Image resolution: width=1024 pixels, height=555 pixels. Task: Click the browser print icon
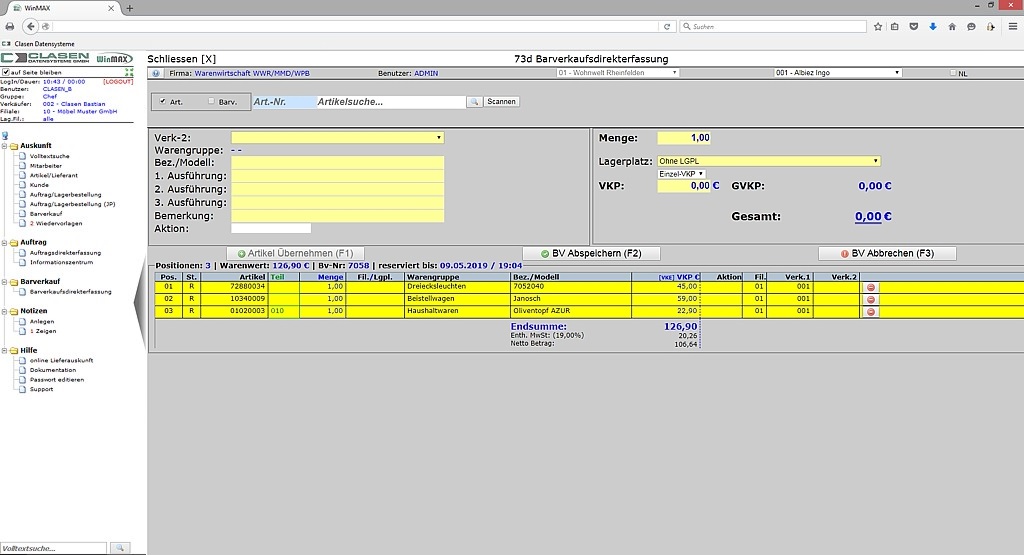(9, 27)
